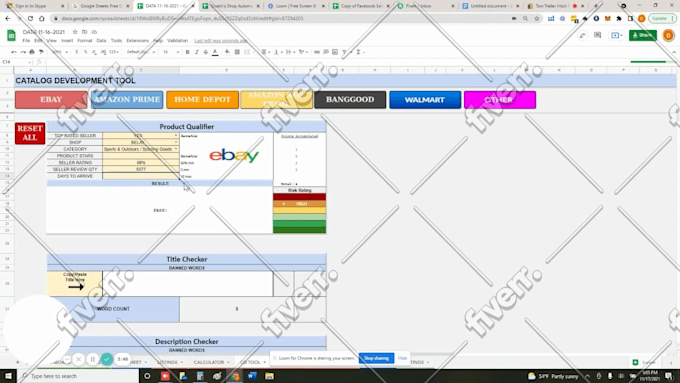Open the horizontal align dropdown
The width and height of the screenshot is (680, 383).
tap(265, 52)
